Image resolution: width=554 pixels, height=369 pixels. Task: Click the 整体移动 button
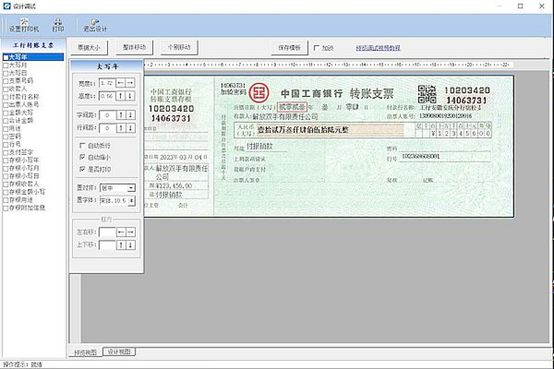pyautogui.click(x=134, y=47)
